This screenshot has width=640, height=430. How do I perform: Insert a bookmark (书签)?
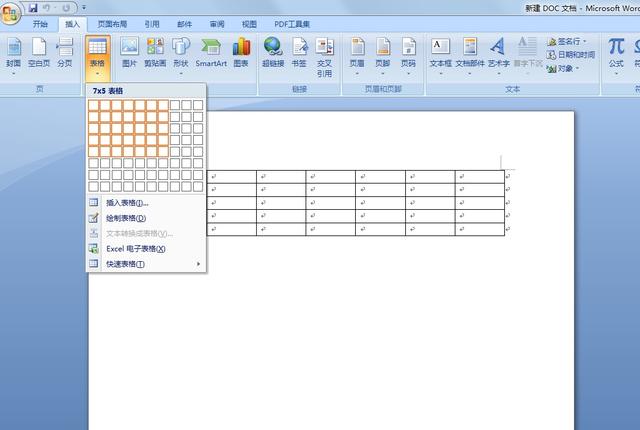(299, 52)
